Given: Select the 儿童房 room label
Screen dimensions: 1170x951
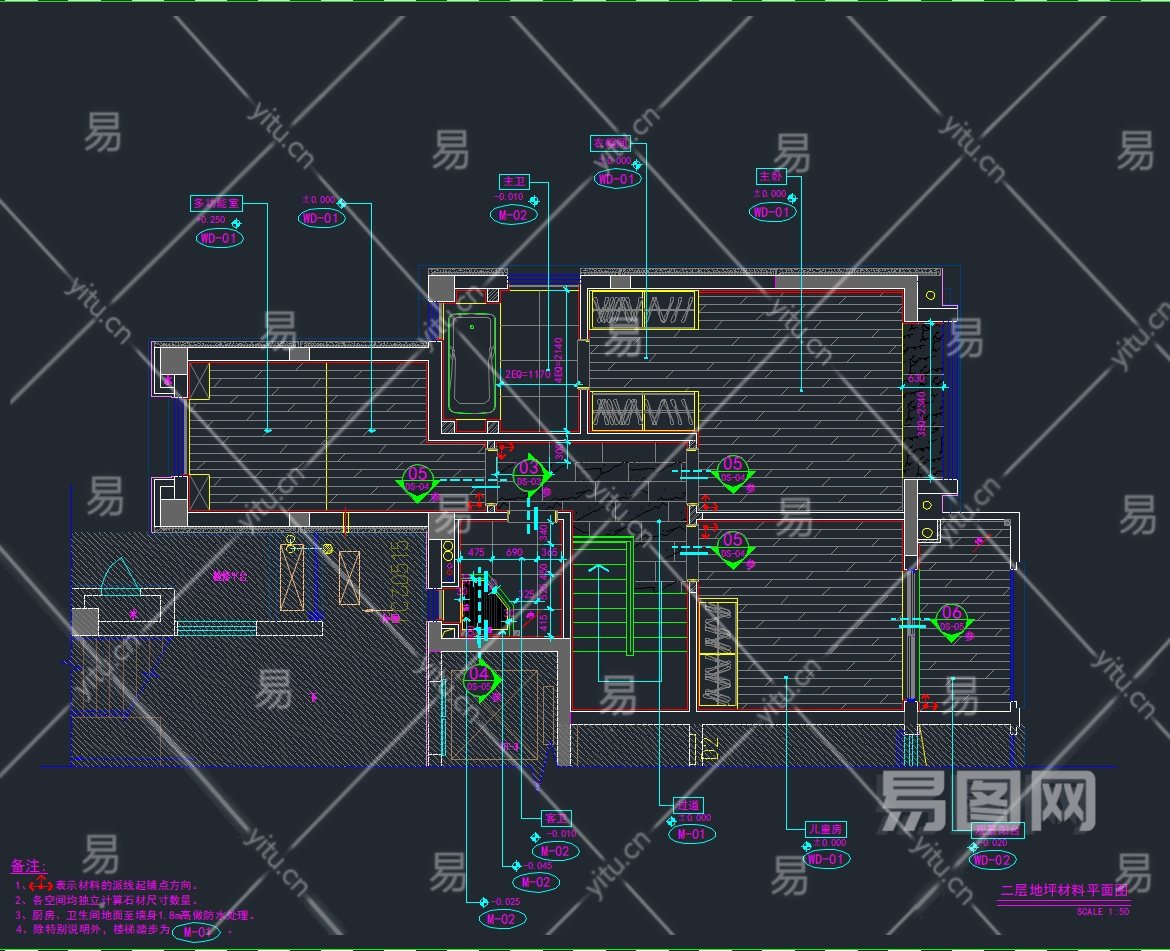Looking at the screenshot, I should tap(826, 829).
